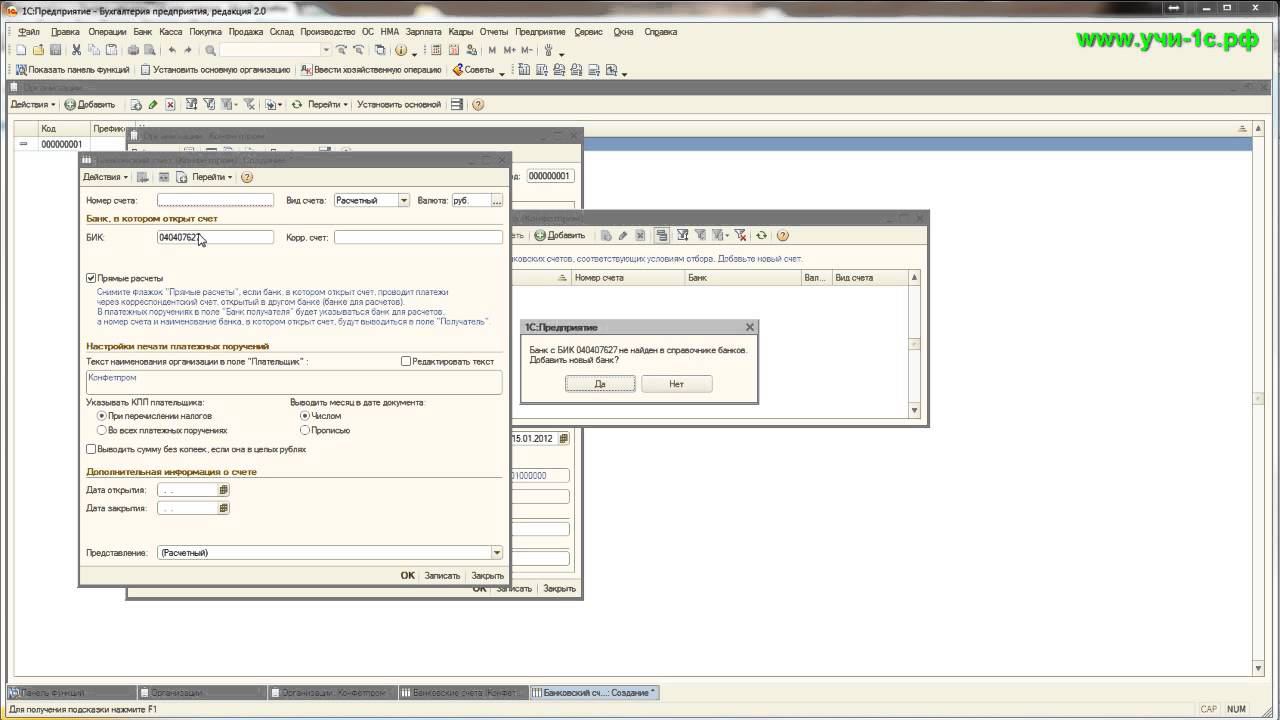
Task: Click the red delete mark icon in Organizations toolbar
Action: pos(170,104)
